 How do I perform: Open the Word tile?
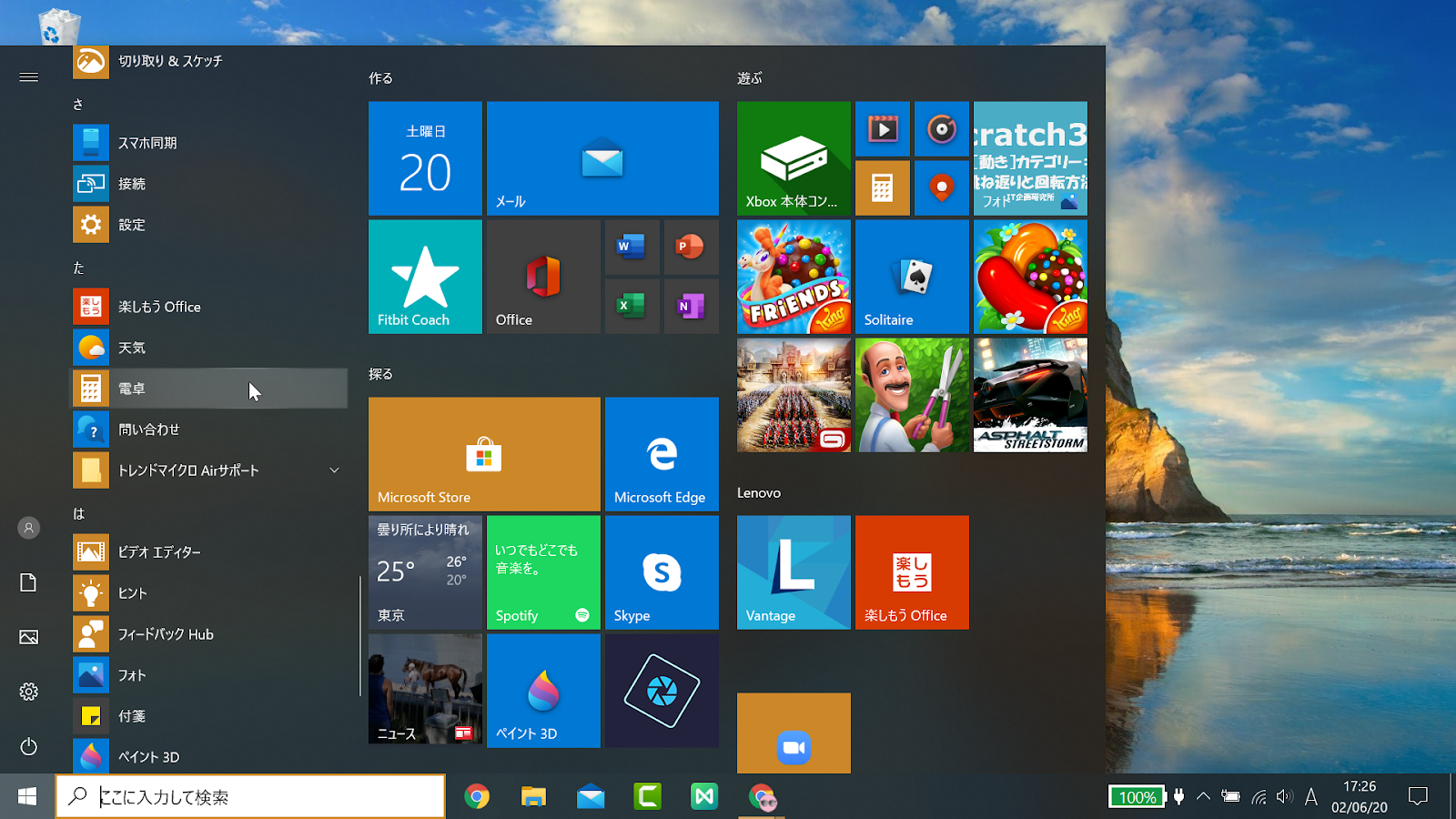pyautogui.click(x=632, y=248)
